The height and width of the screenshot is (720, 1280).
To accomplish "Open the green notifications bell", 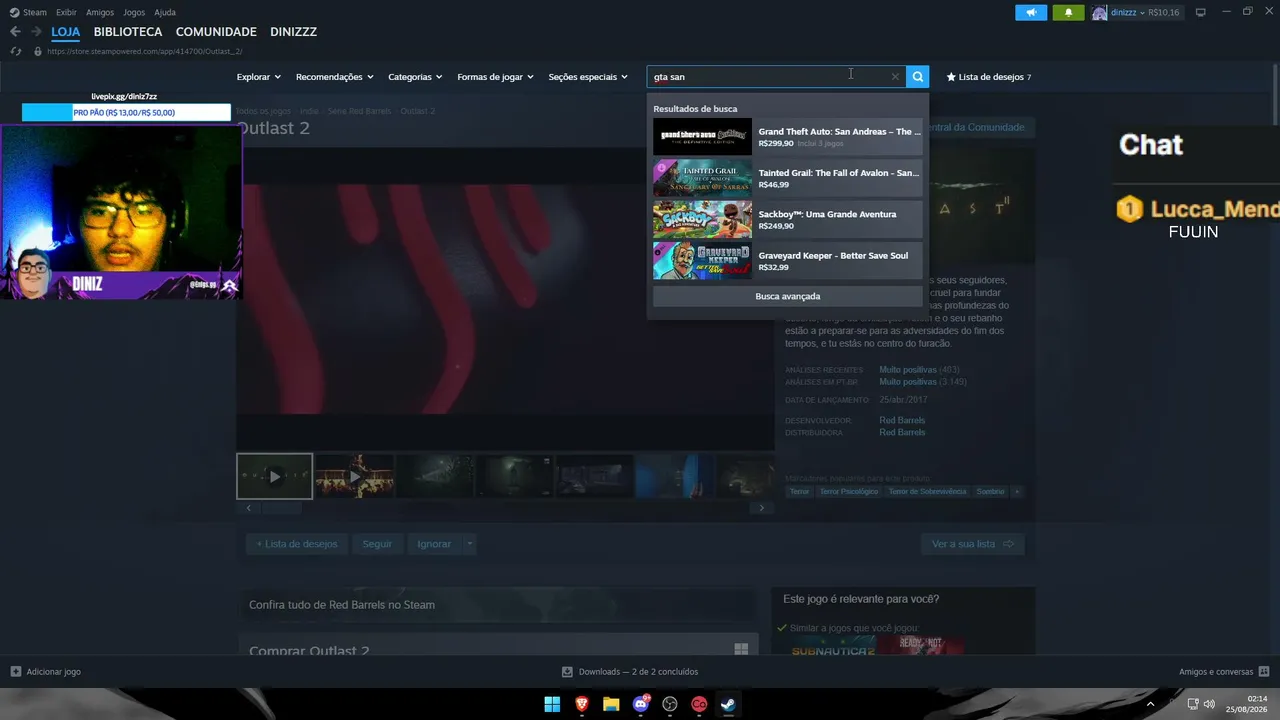I will (x=1068, y=13).
